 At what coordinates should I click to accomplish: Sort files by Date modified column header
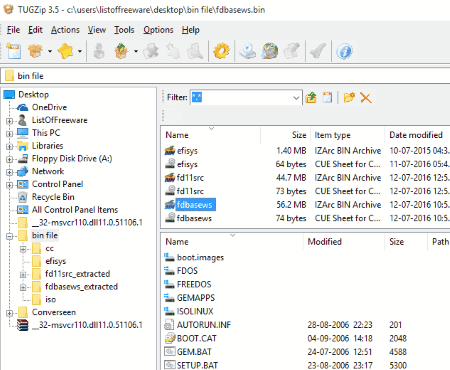(x=416, y=135)
